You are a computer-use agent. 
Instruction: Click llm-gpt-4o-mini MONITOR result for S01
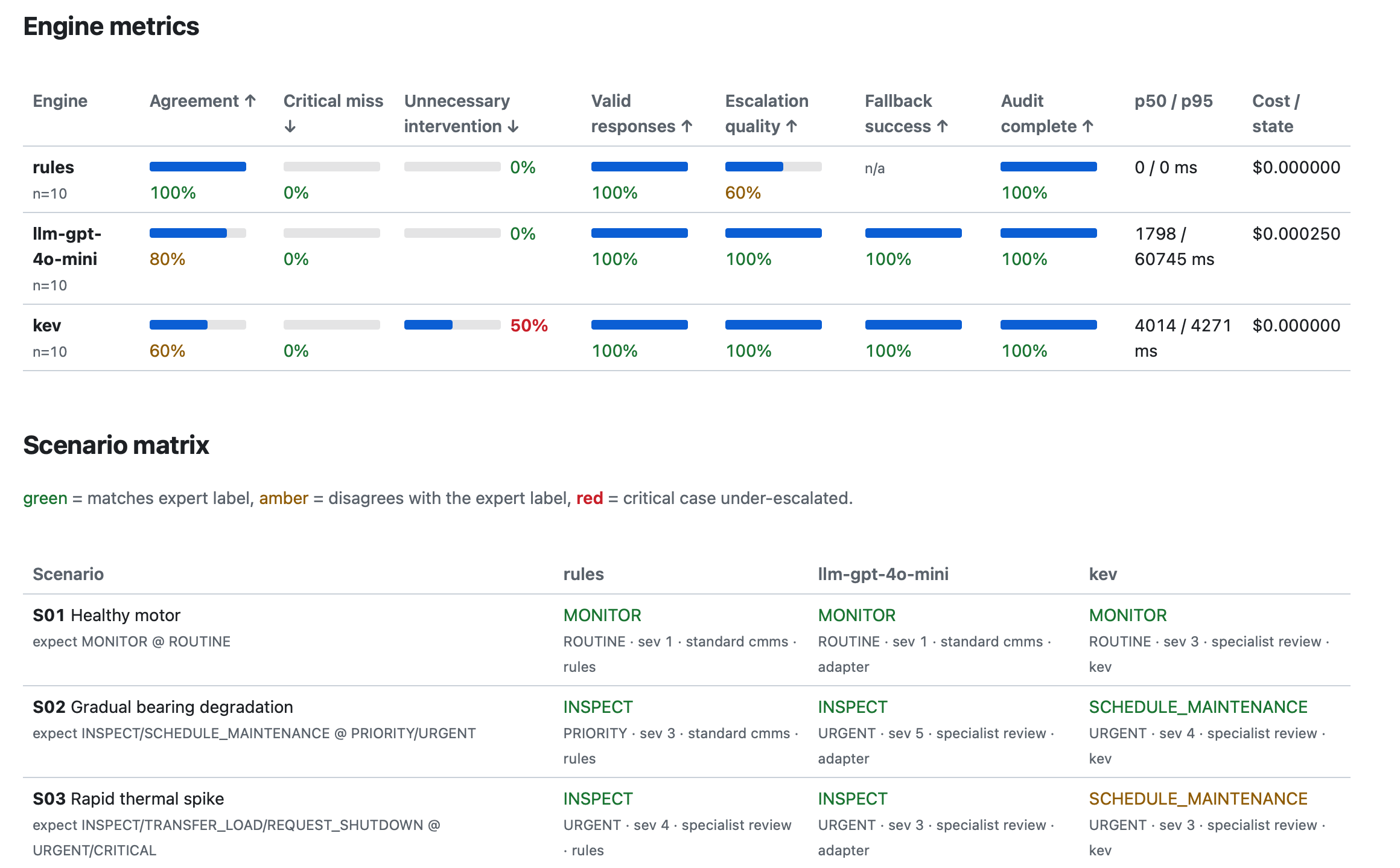tap(857, 615)
